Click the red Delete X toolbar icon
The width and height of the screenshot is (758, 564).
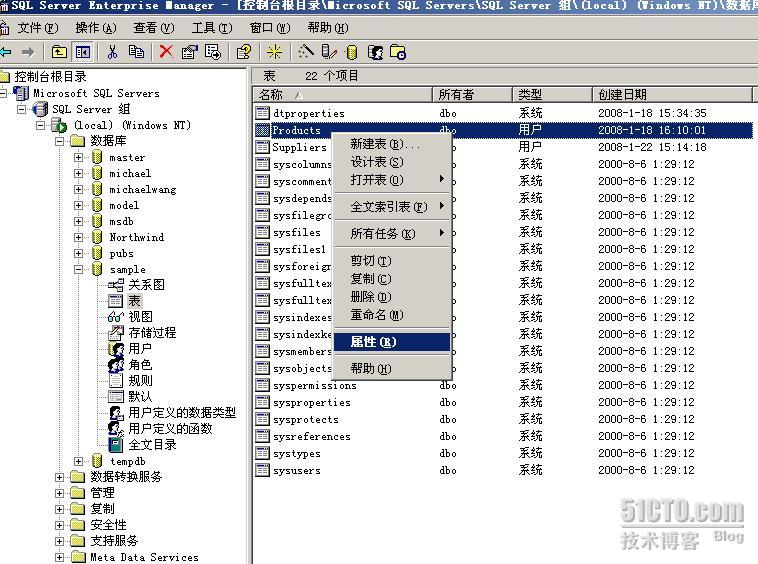(166, 52)
